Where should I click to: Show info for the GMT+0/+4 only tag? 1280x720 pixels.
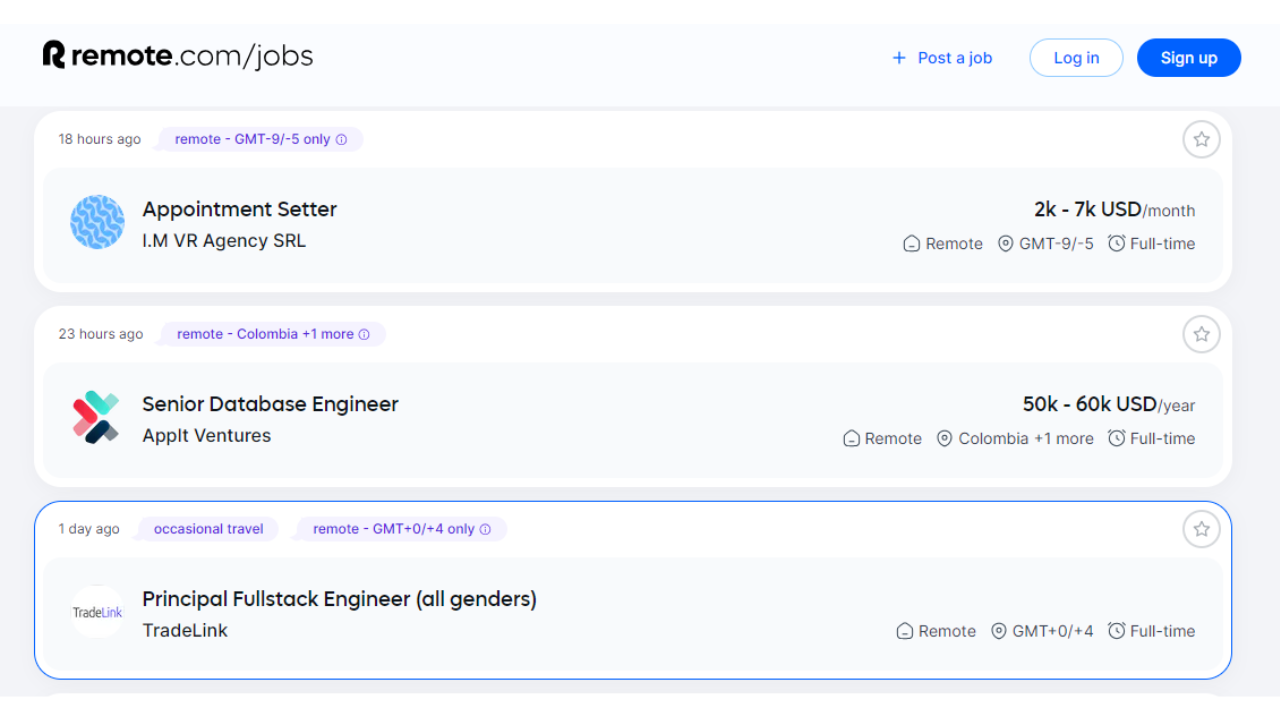point(485,530)
